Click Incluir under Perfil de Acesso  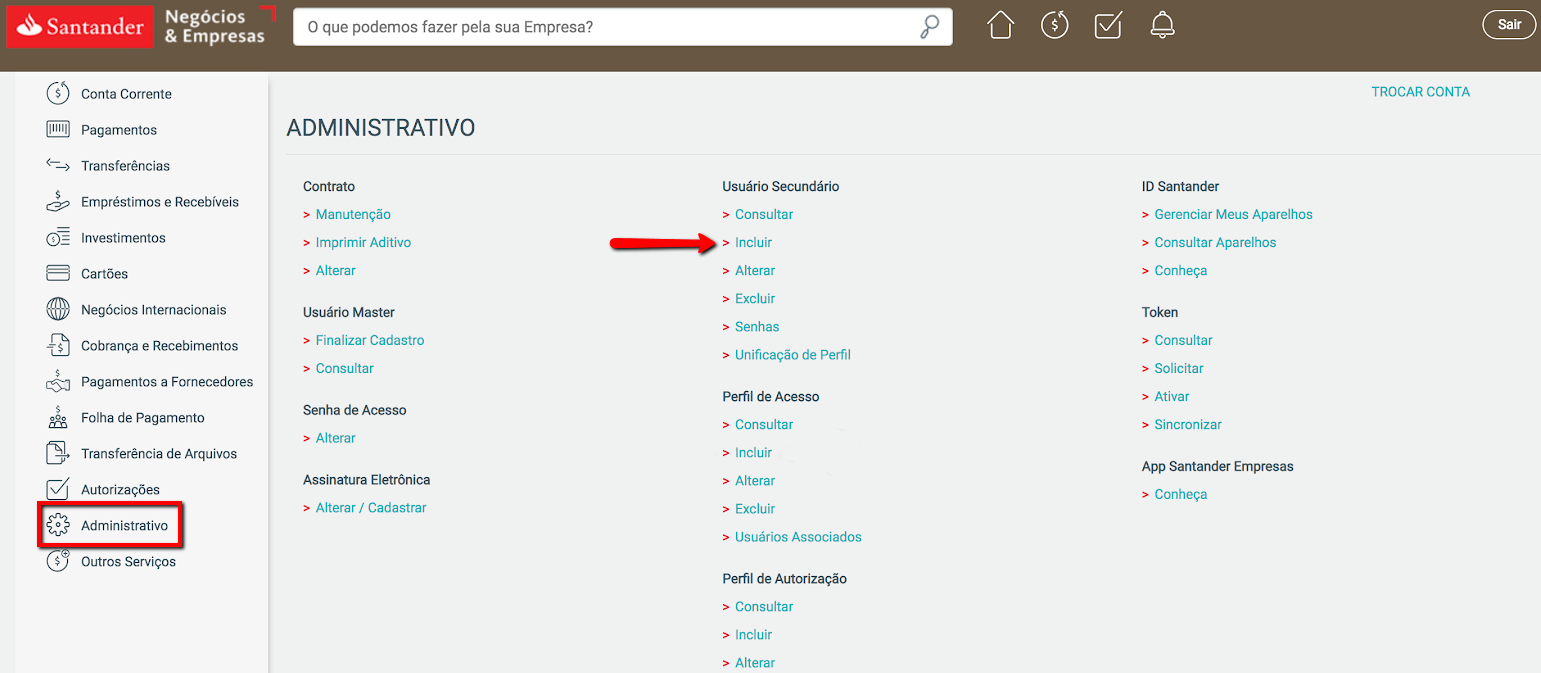(x=753, y=452)
